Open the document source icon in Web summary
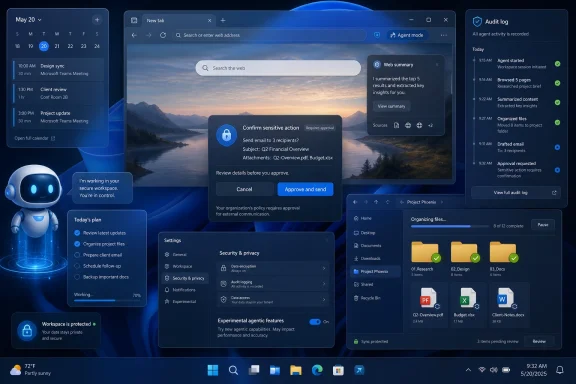 (396, 125)
